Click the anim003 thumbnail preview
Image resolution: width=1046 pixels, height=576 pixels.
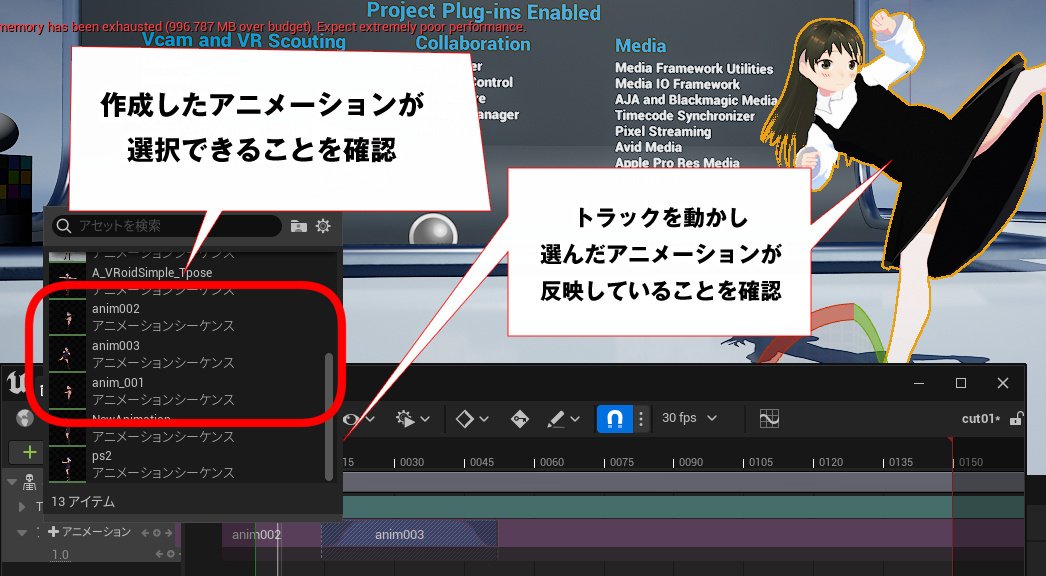pyautogui.click(x=67, y=354)
